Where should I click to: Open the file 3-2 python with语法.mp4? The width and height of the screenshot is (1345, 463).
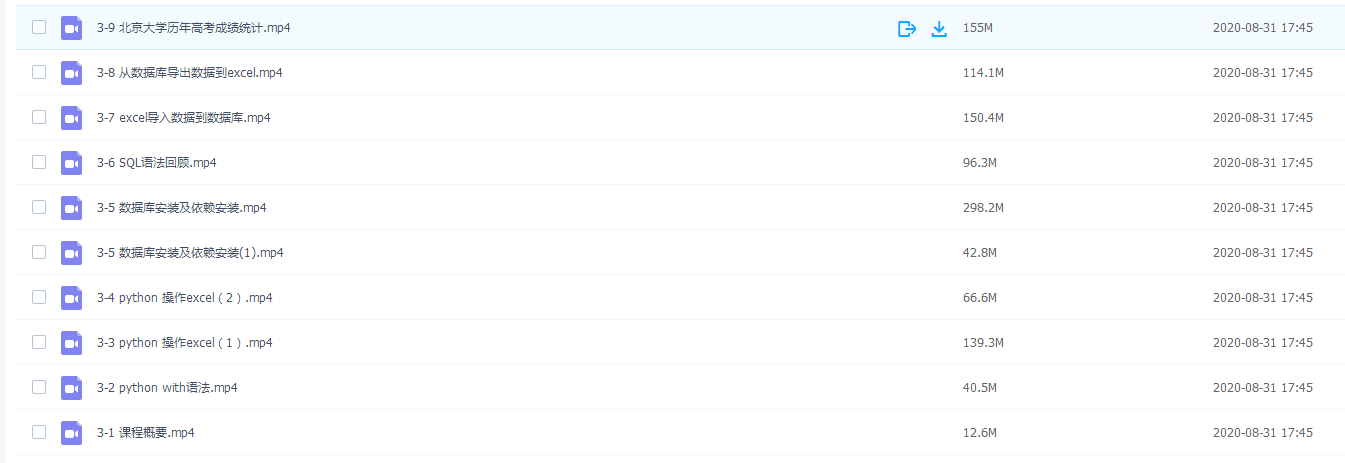167,388
